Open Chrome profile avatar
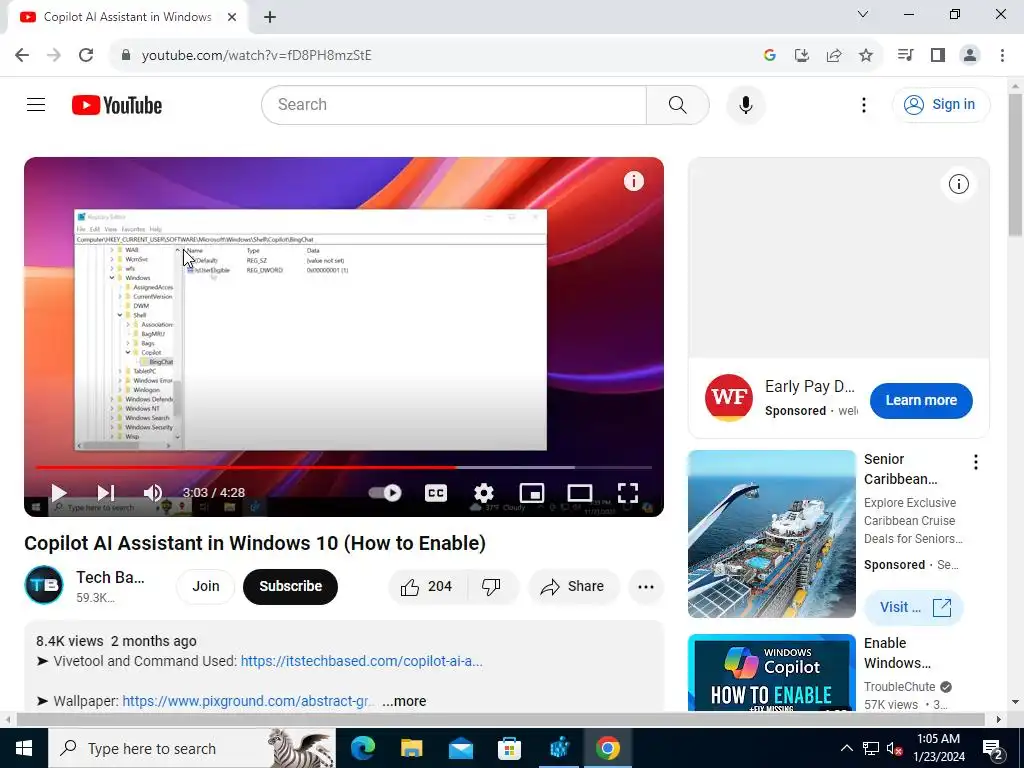The image size is (1024, 768). click(x=970, y=55)
